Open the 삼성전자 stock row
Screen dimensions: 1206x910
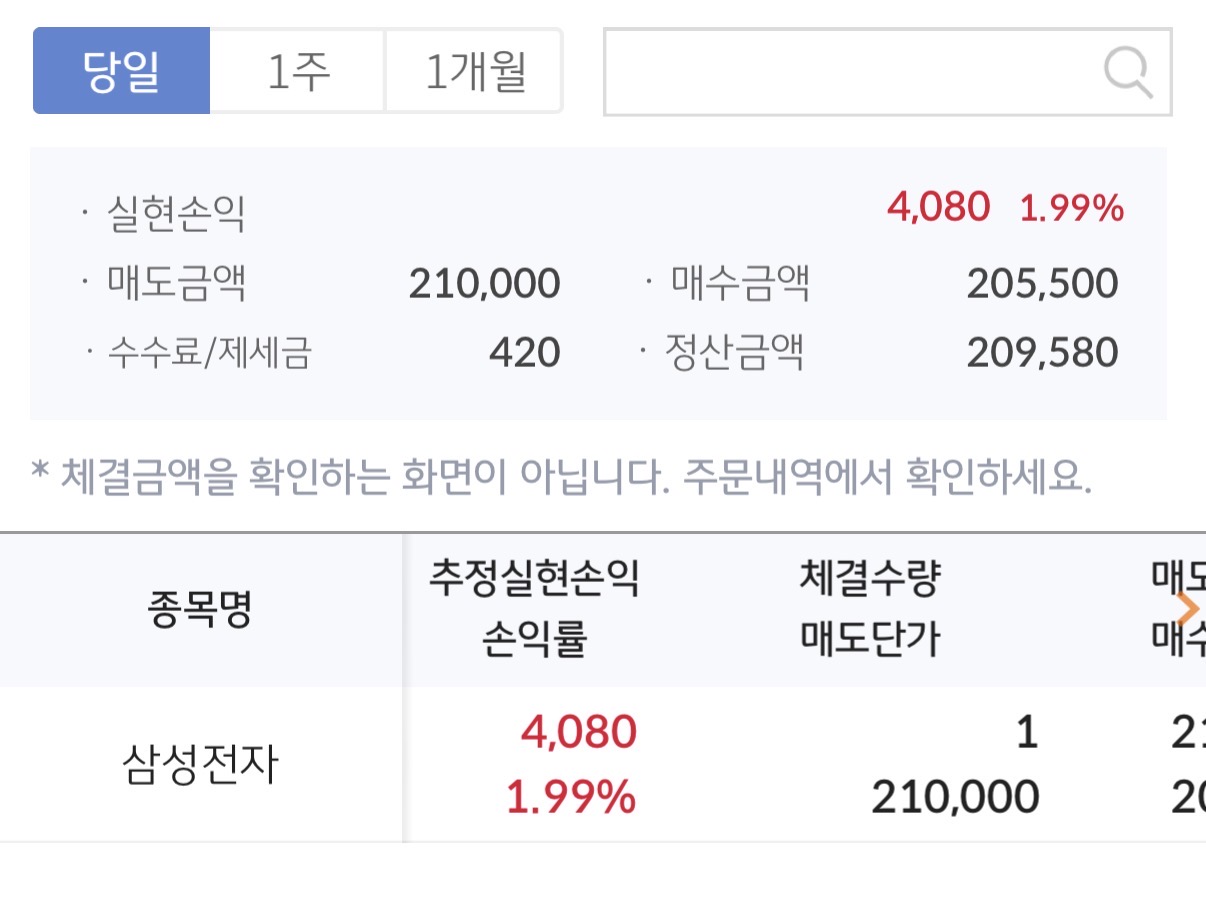[x=199, y=766]
